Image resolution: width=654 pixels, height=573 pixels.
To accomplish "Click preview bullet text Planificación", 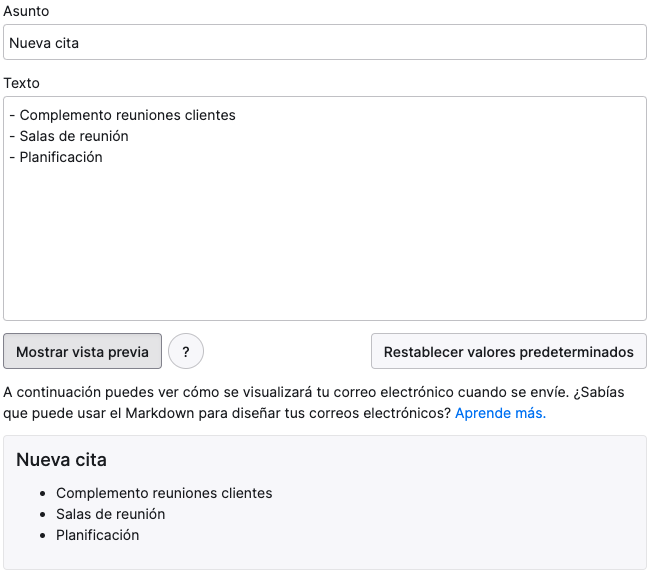I will [98, 535].
